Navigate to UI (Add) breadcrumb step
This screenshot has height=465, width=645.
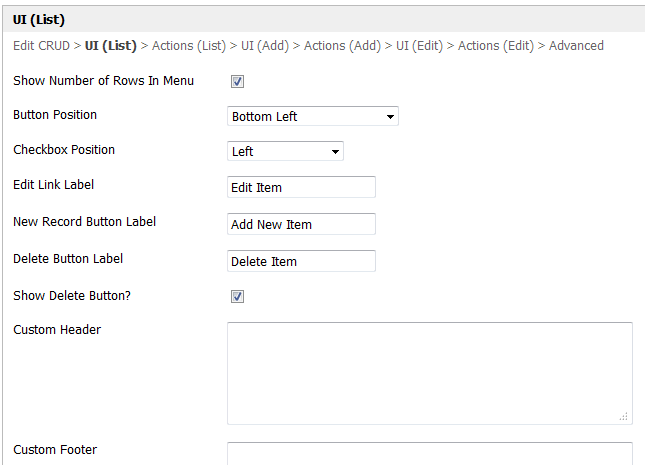(265, 46)
